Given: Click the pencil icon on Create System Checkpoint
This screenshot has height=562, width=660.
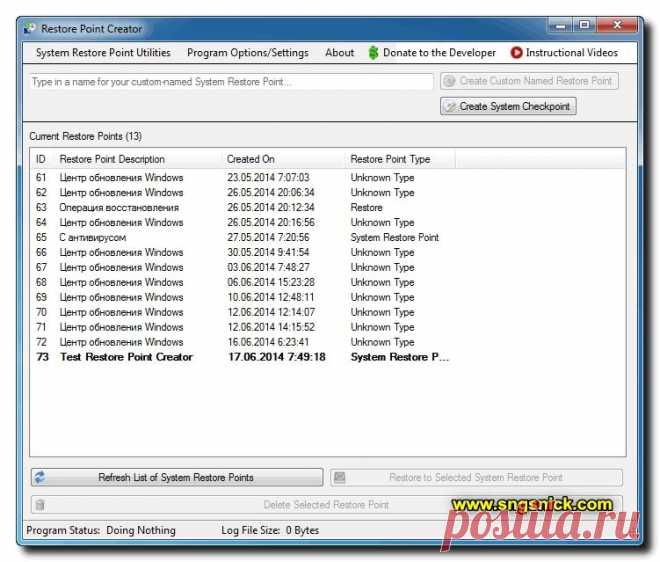Looking at the screenshot, I should pyautogui.click(x=450, y=107).
